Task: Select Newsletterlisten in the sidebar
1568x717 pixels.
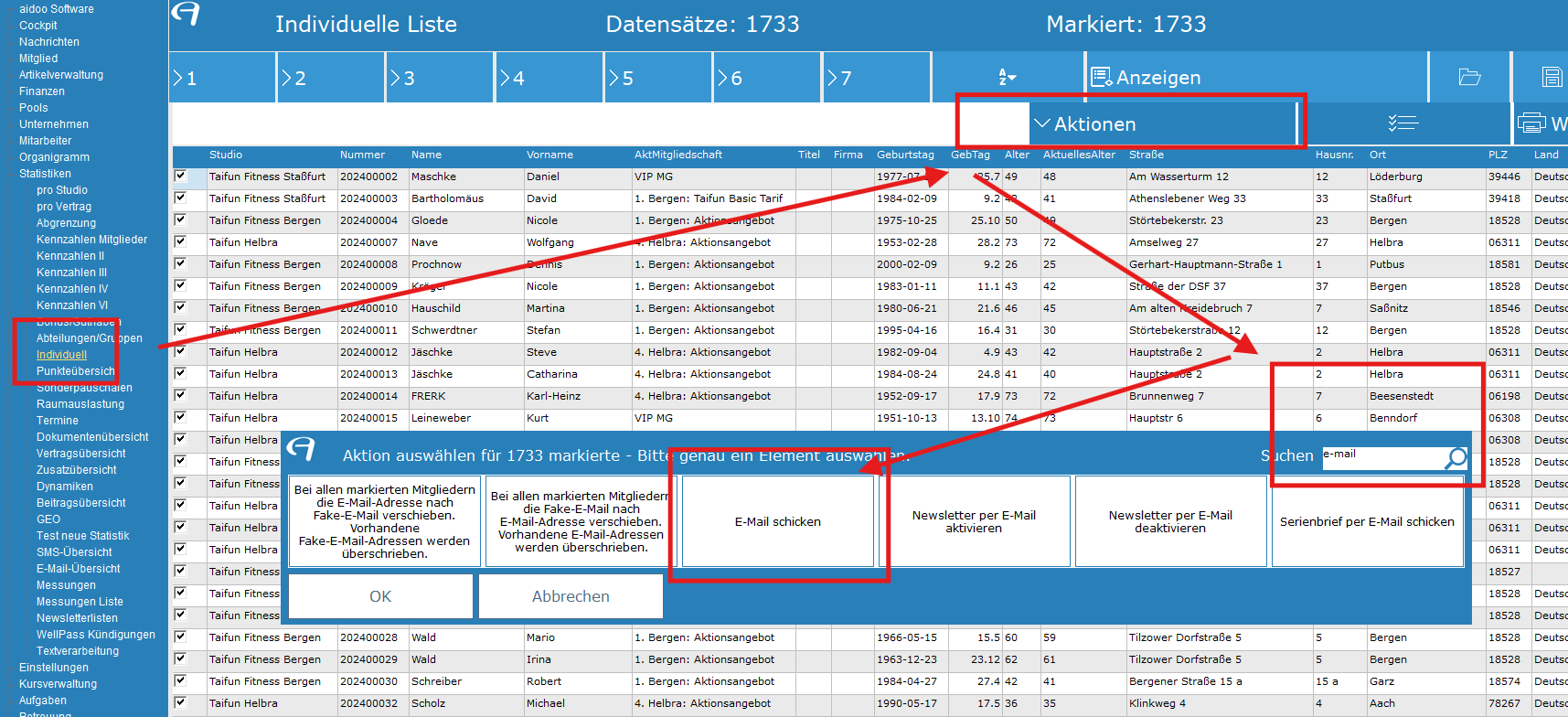Action: point(77,618)
